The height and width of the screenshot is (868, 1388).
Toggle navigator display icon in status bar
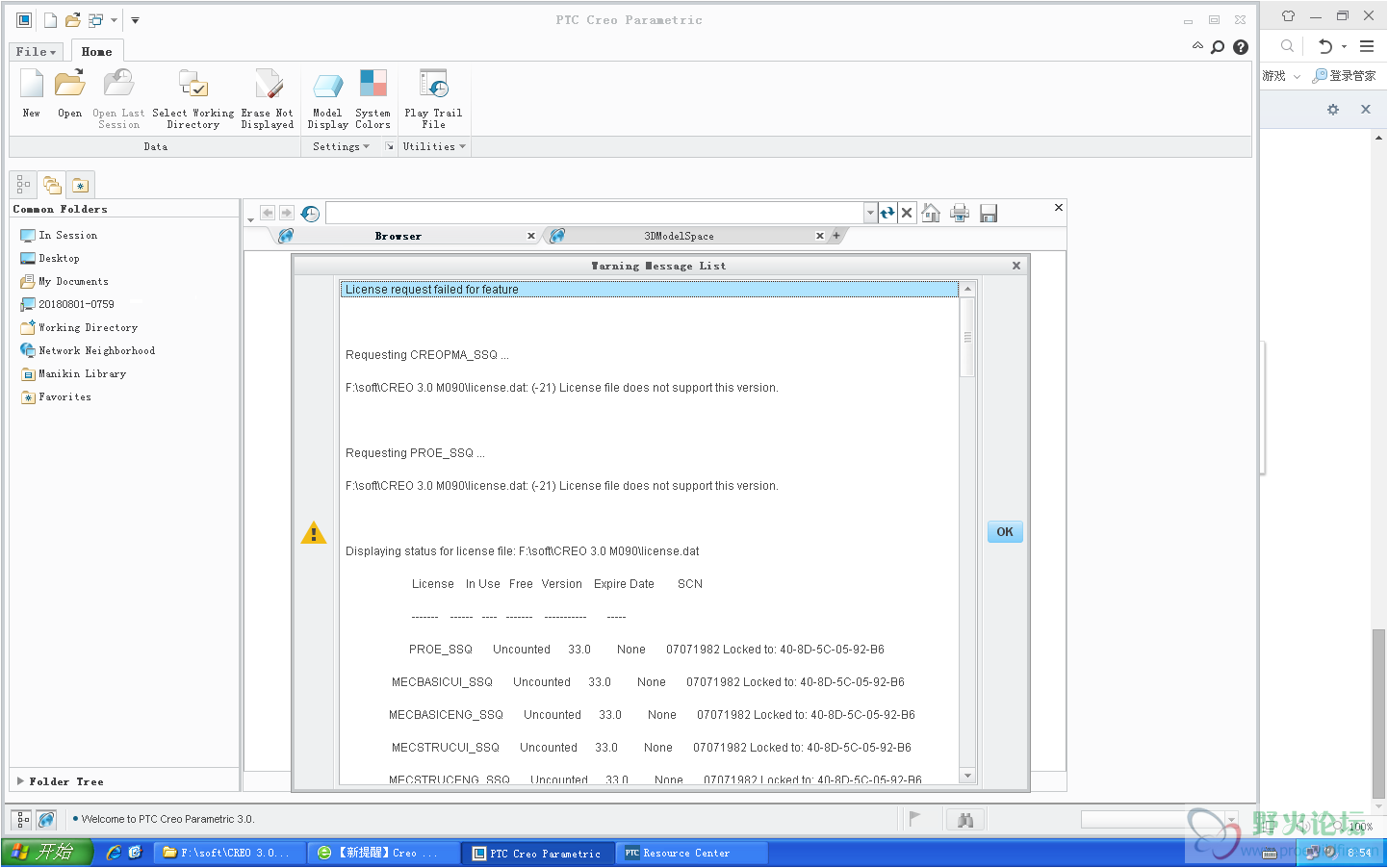point(23,820)
